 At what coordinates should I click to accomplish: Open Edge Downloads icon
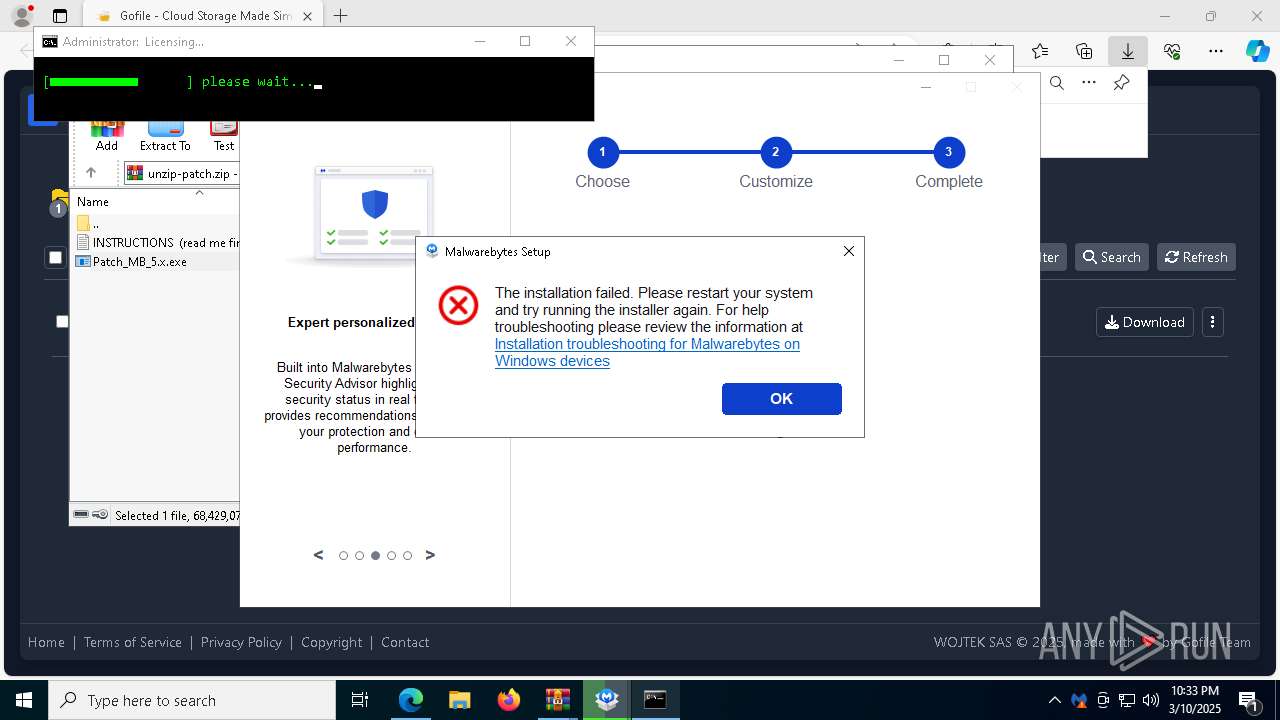(1128, 51)
